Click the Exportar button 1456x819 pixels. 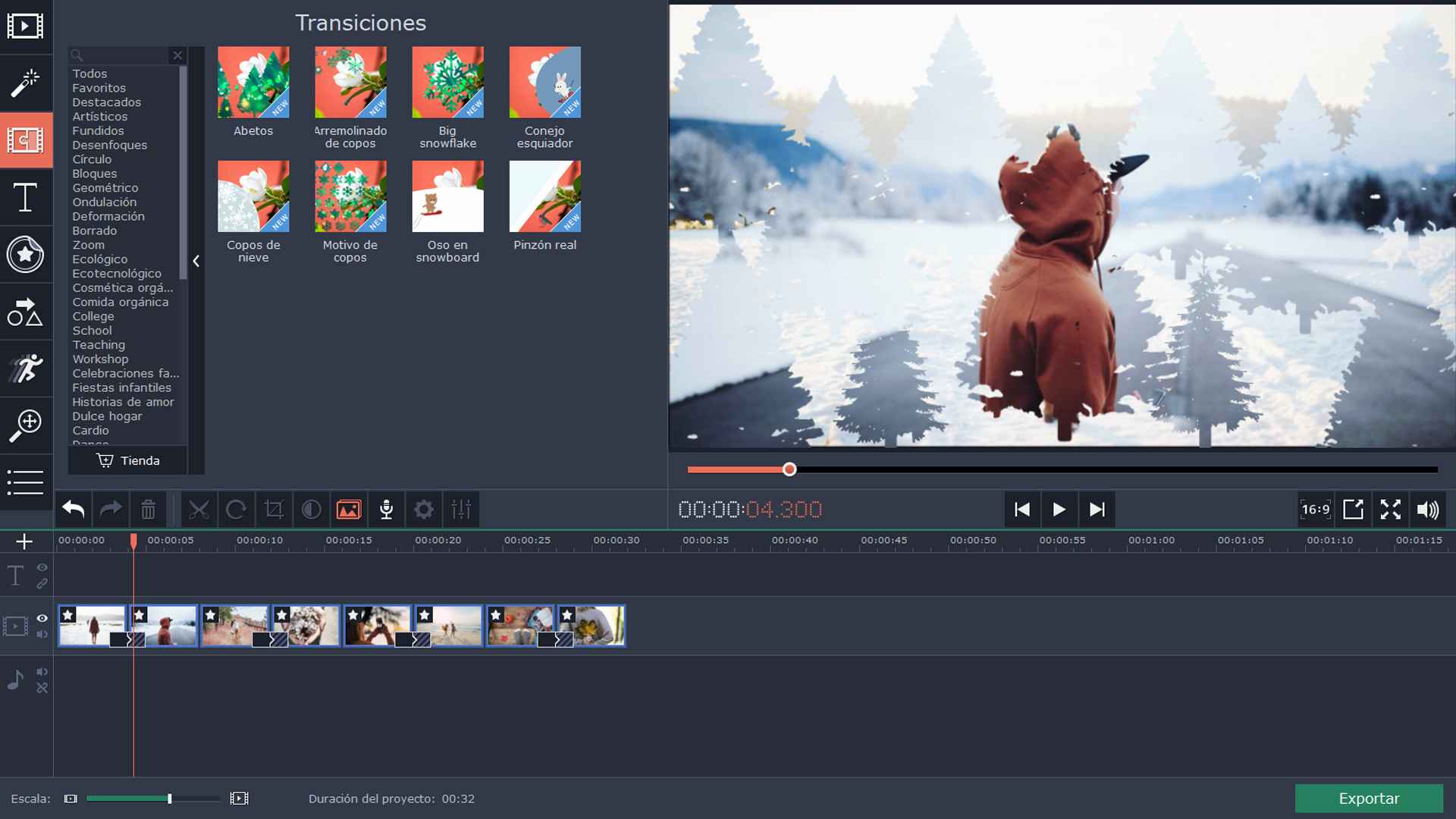[1369, 799]
